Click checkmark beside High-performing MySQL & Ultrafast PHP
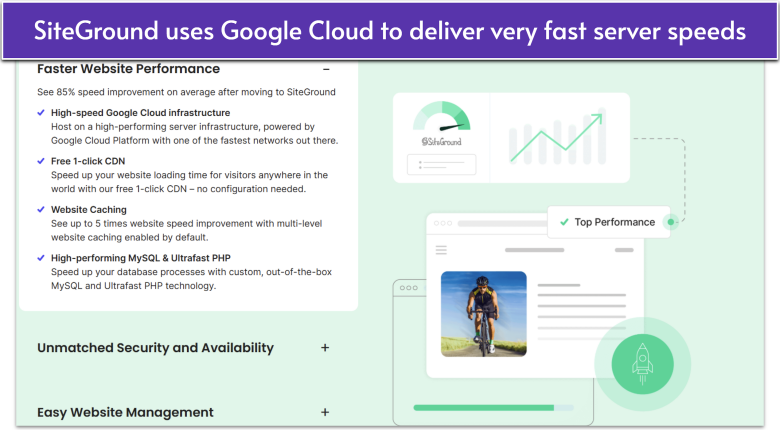The width and height of the screenshot is (780, 430). (x=41, y=258)
